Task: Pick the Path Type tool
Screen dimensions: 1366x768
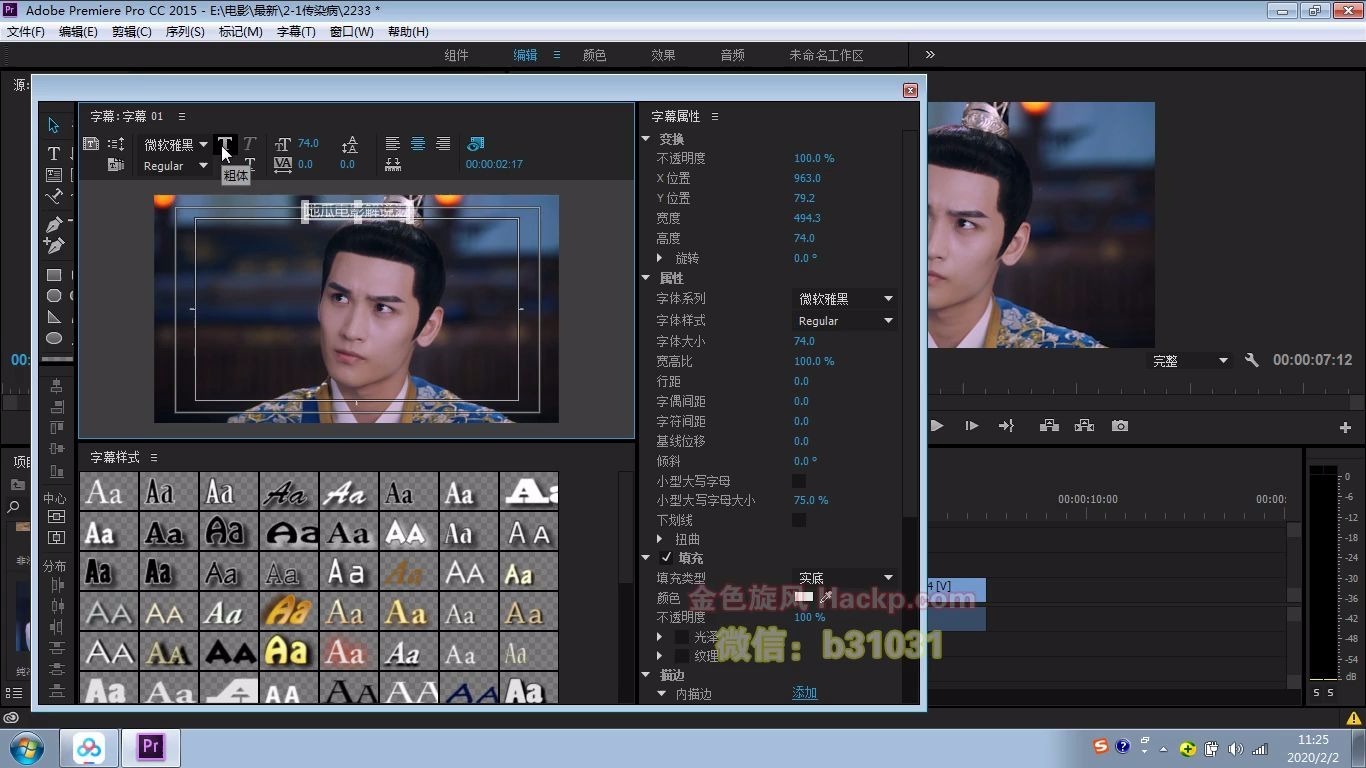Action: coord(54,197)
